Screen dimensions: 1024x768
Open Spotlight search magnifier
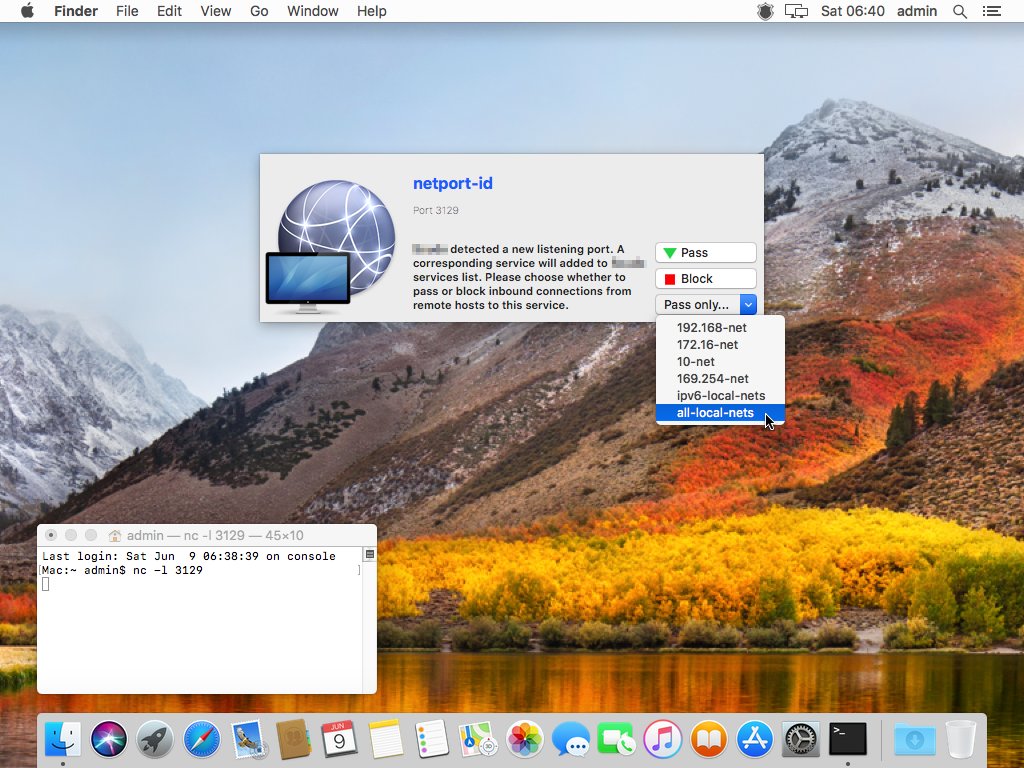click(959, 11)
